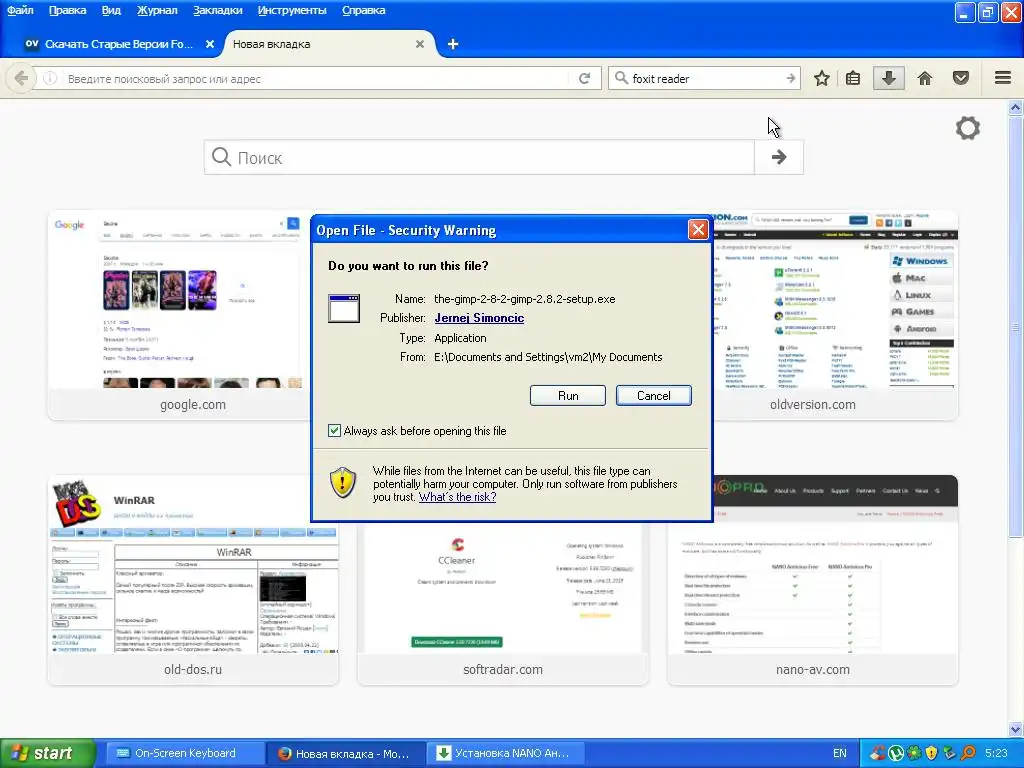Open the Файл menu
1024x768 pixels.
click(20, 10)
